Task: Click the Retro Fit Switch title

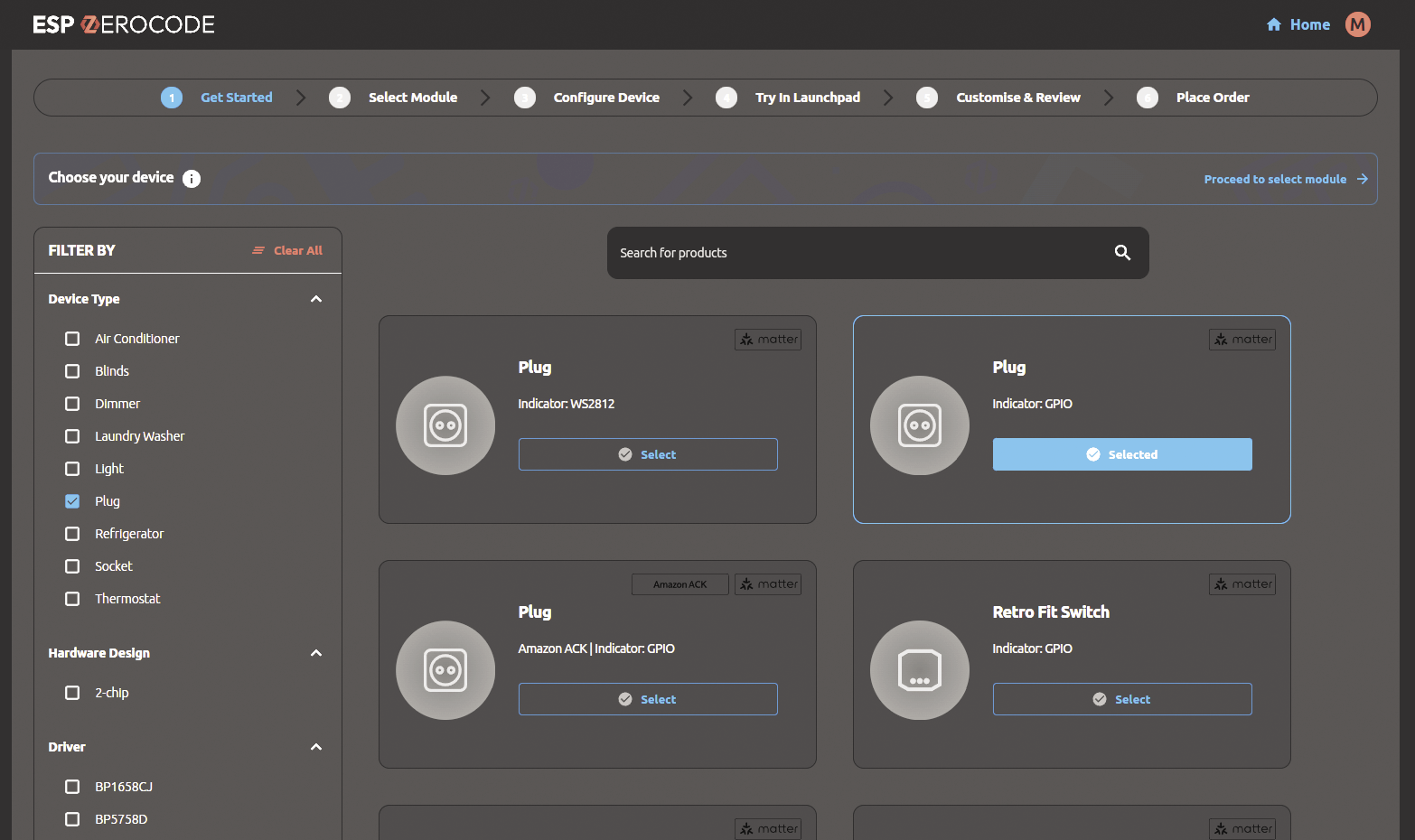Action: 1051,612
